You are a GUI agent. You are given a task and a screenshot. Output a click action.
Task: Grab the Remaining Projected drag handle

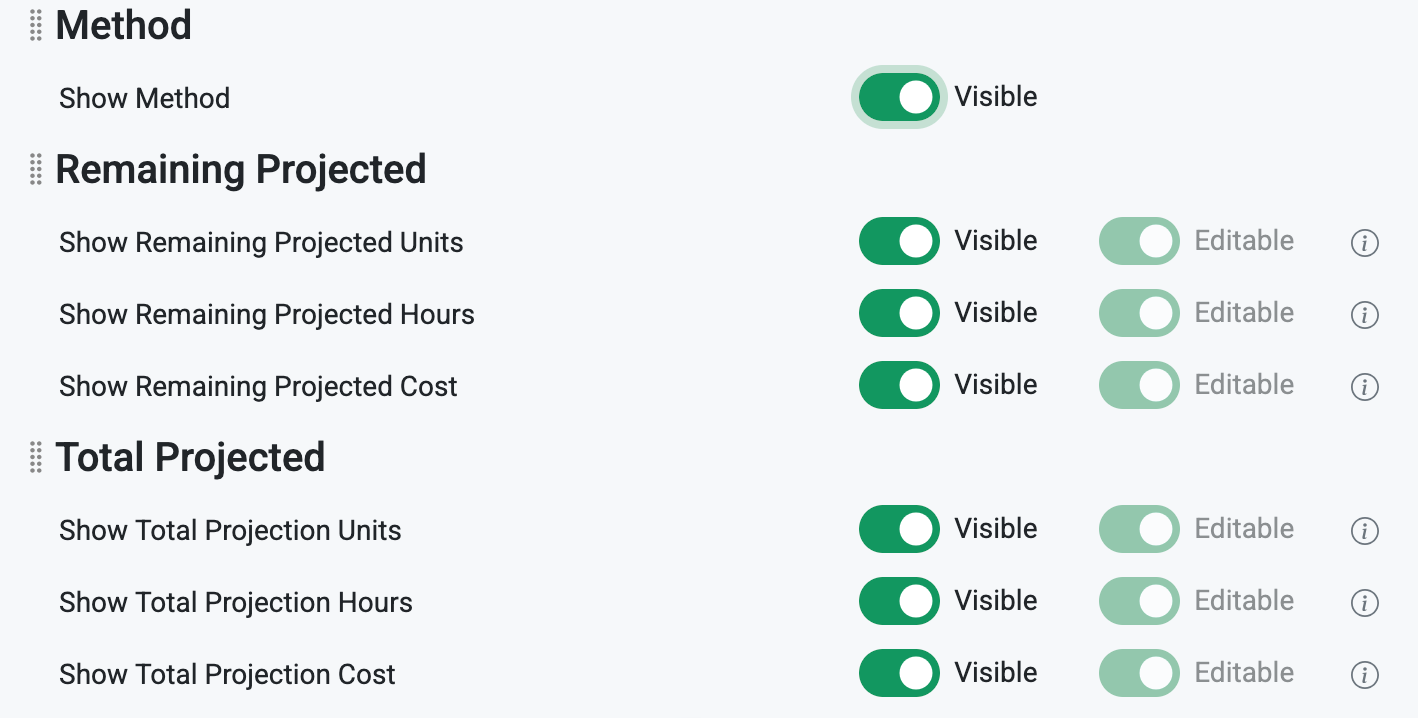(x=35, y=169)
